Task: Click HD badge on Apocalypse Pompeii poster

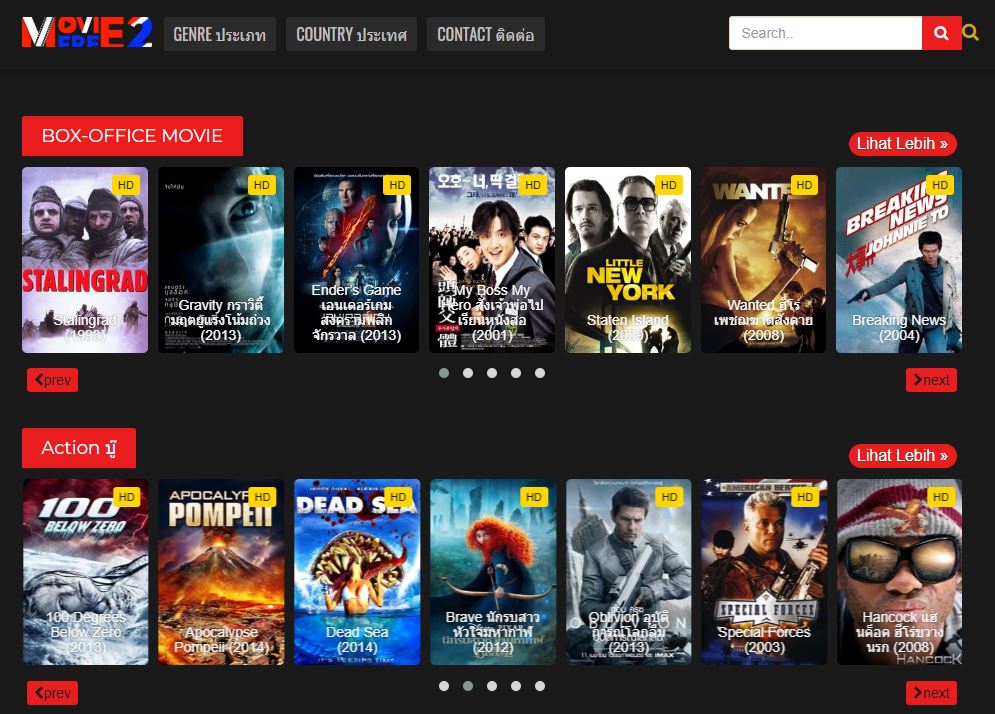Action: tap(263, 497)
